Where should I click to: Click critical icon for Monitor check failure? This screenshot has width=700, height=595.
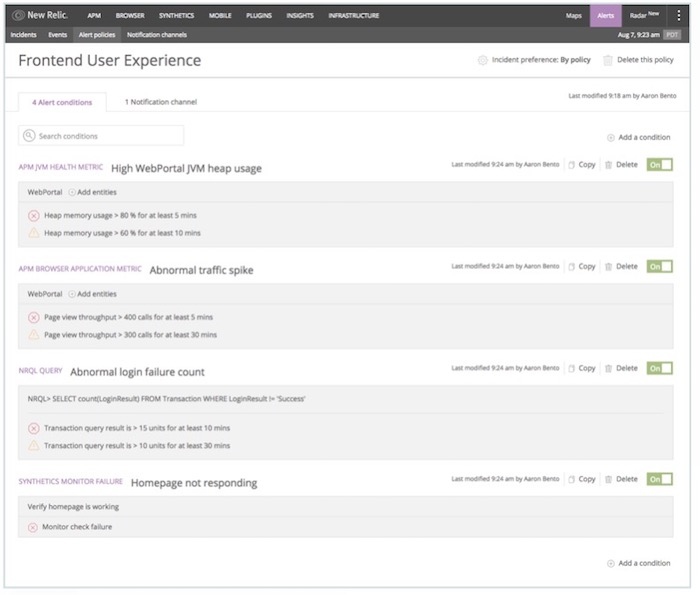pos(33,527)
